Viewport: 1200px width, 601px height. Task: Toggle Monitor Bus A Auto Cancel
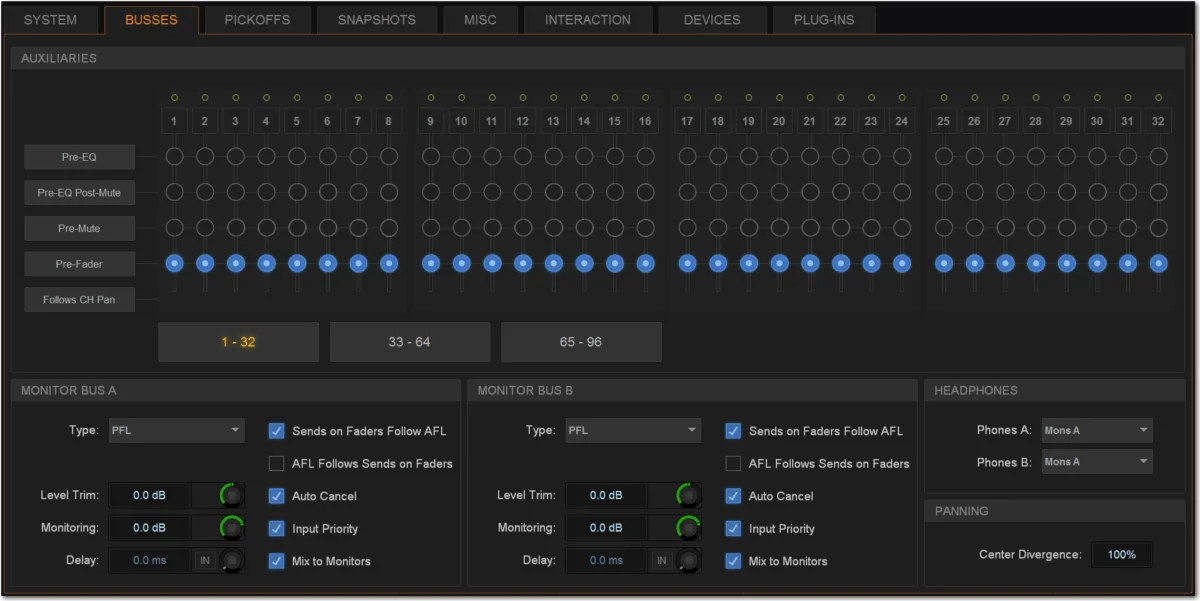277,495
